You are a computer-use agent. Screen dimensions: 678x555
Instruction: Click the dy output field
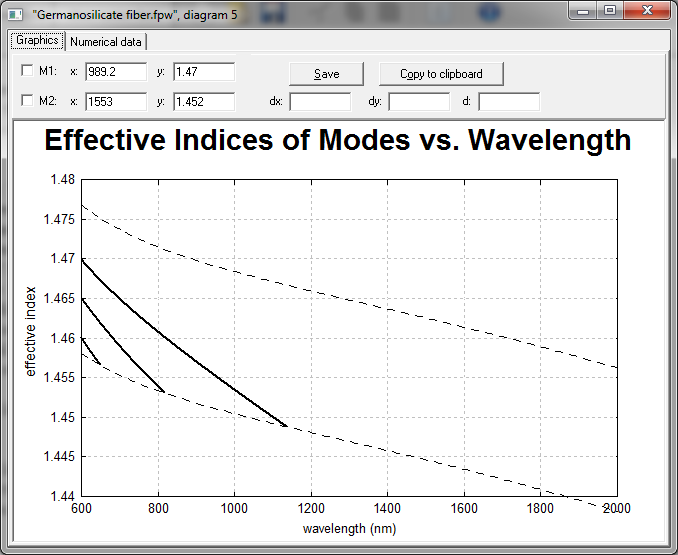(419, 102)
